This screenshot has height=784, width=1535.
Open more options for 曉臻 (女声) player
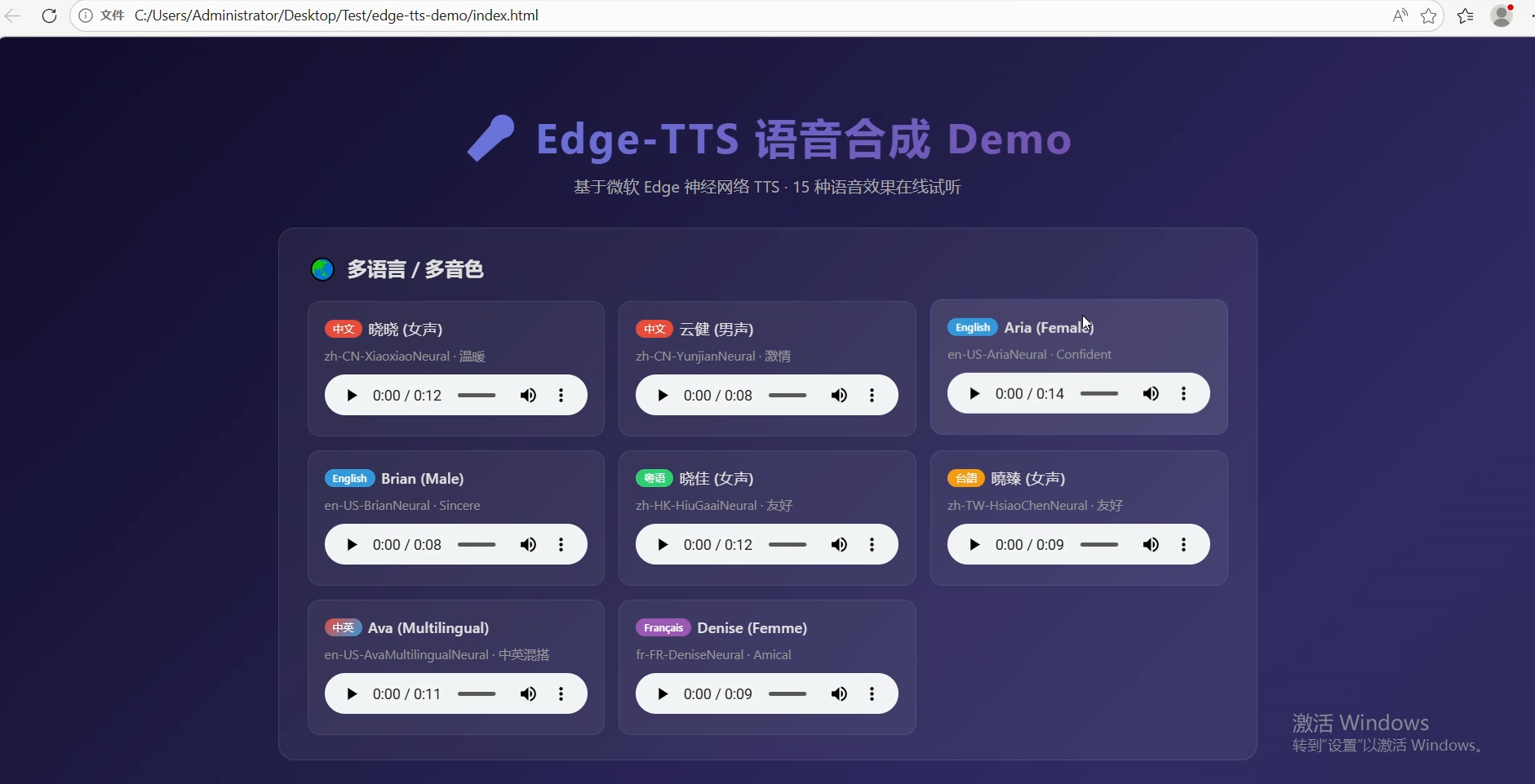pos(1184,545)
